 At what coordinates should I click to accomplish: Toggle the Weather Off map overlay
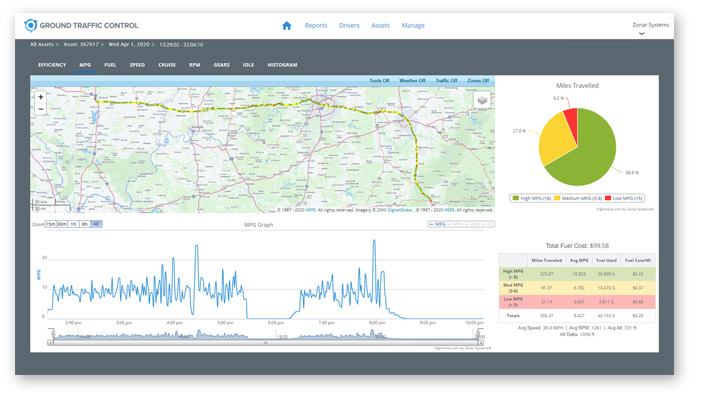[x=411, y=81]
